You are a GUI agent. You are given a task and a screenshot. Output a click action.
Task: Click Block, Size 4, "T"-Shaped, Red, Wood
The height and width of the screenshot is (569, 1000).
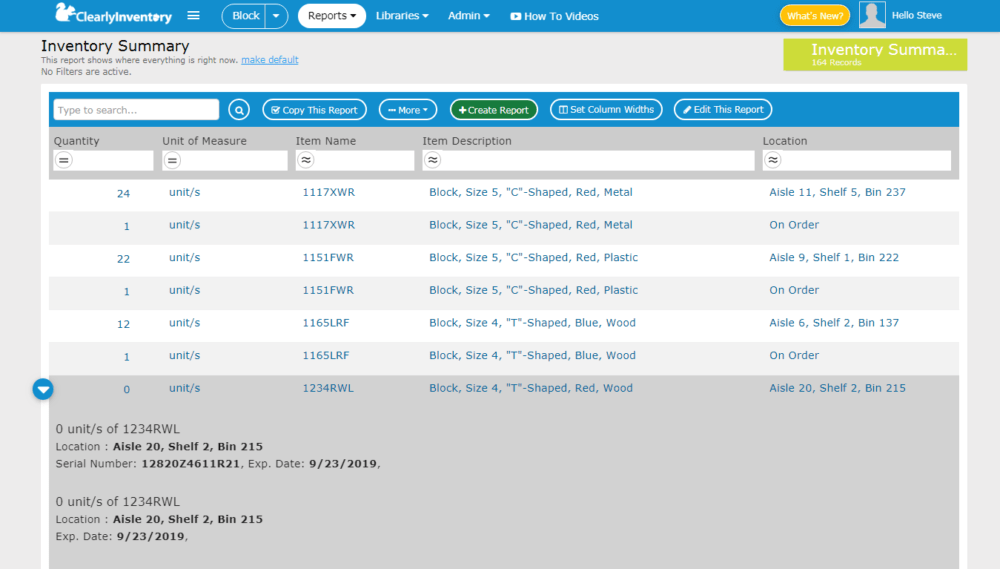[531, 388]
